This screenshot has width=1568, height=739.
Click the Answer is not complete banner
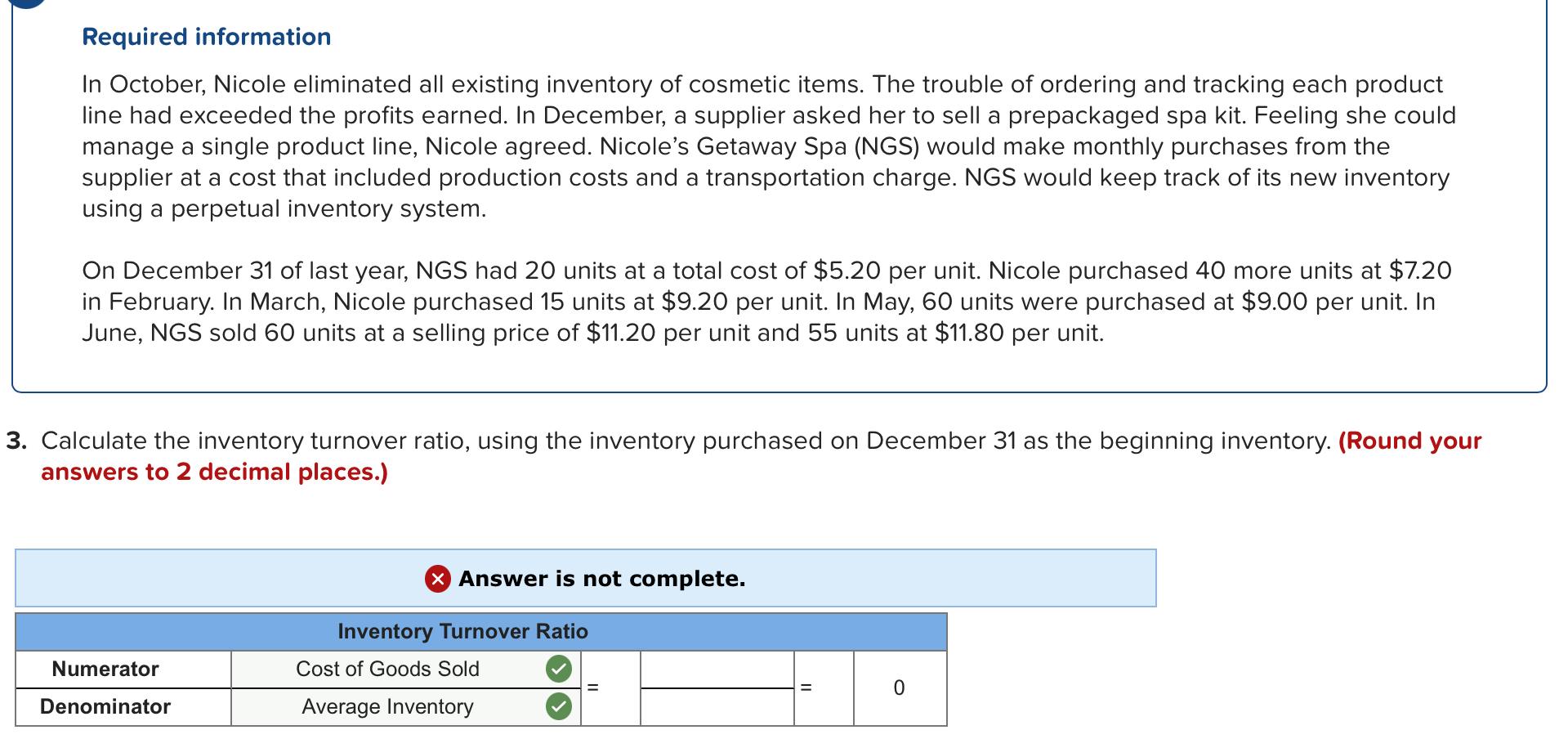click(x=587, y=579)
